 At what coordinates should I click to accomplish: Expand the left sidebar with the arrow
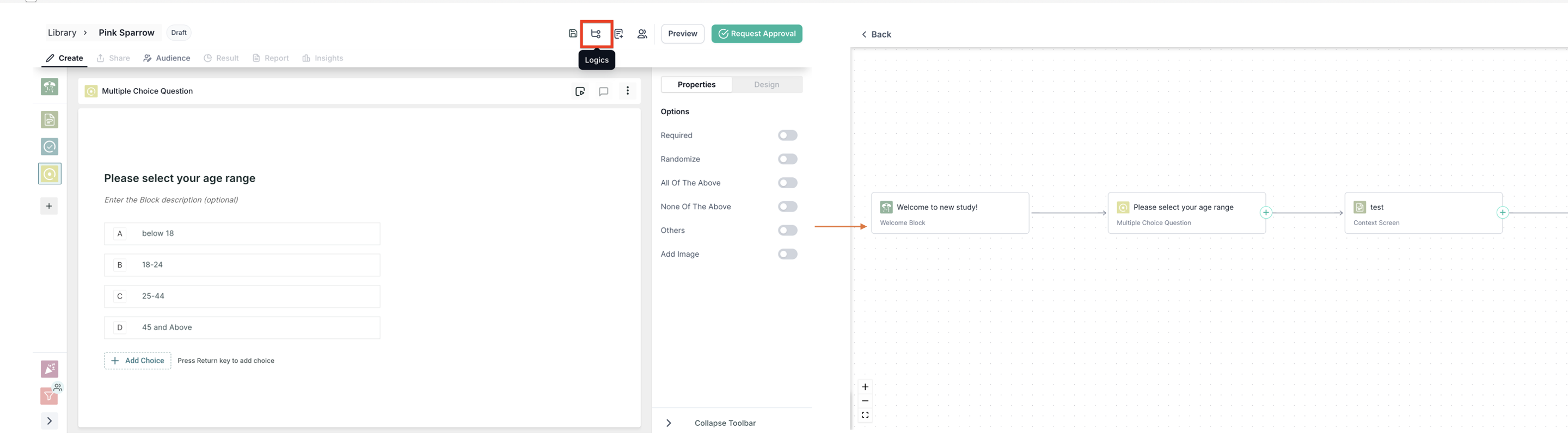(50, 420)
